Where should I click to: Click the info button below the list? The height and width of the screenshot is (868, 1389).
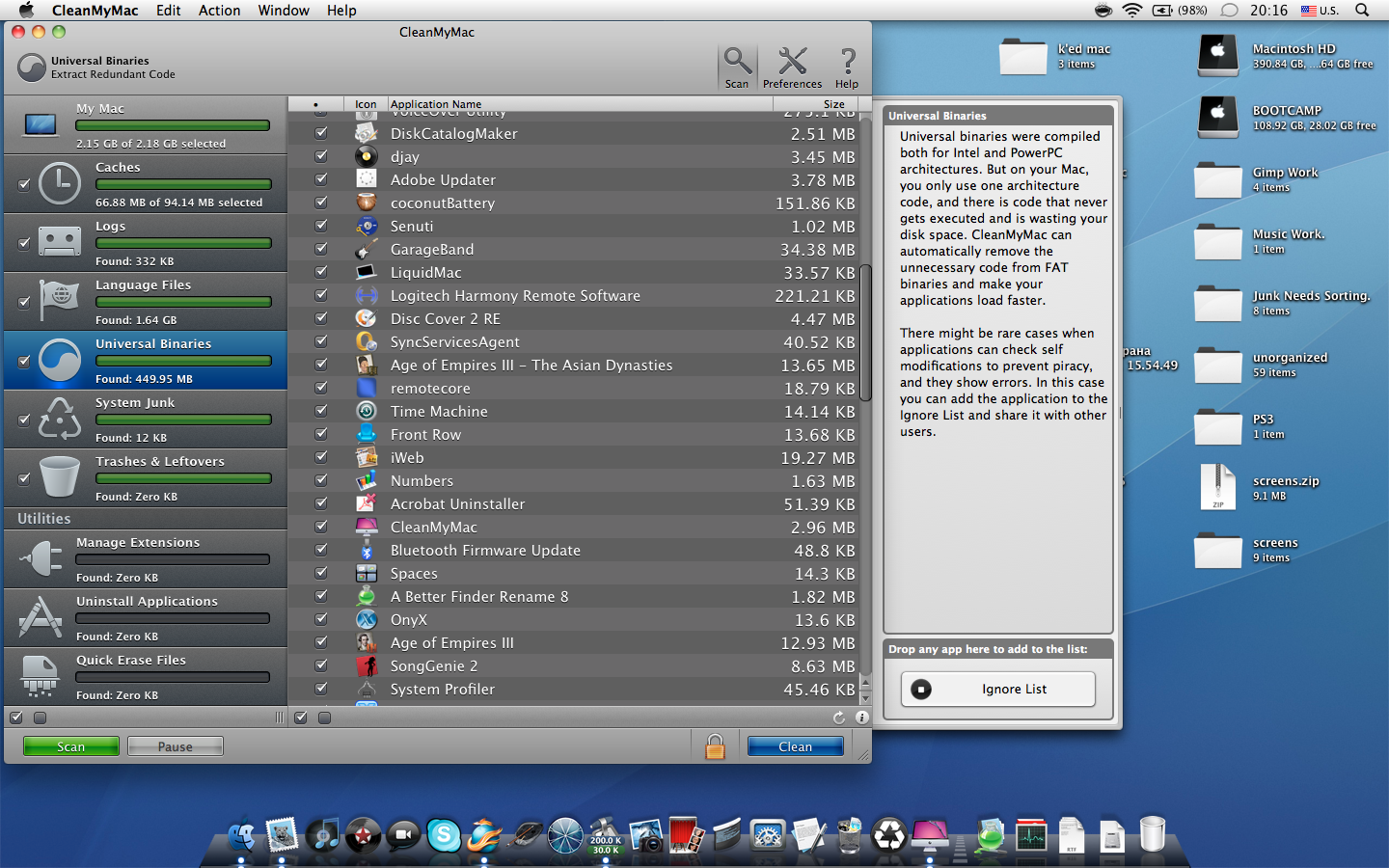pos(861,718)
